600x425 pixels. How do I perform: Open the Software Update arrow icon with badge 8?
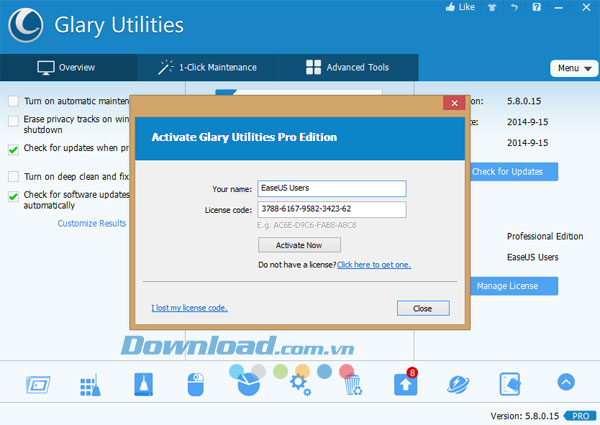406,383
